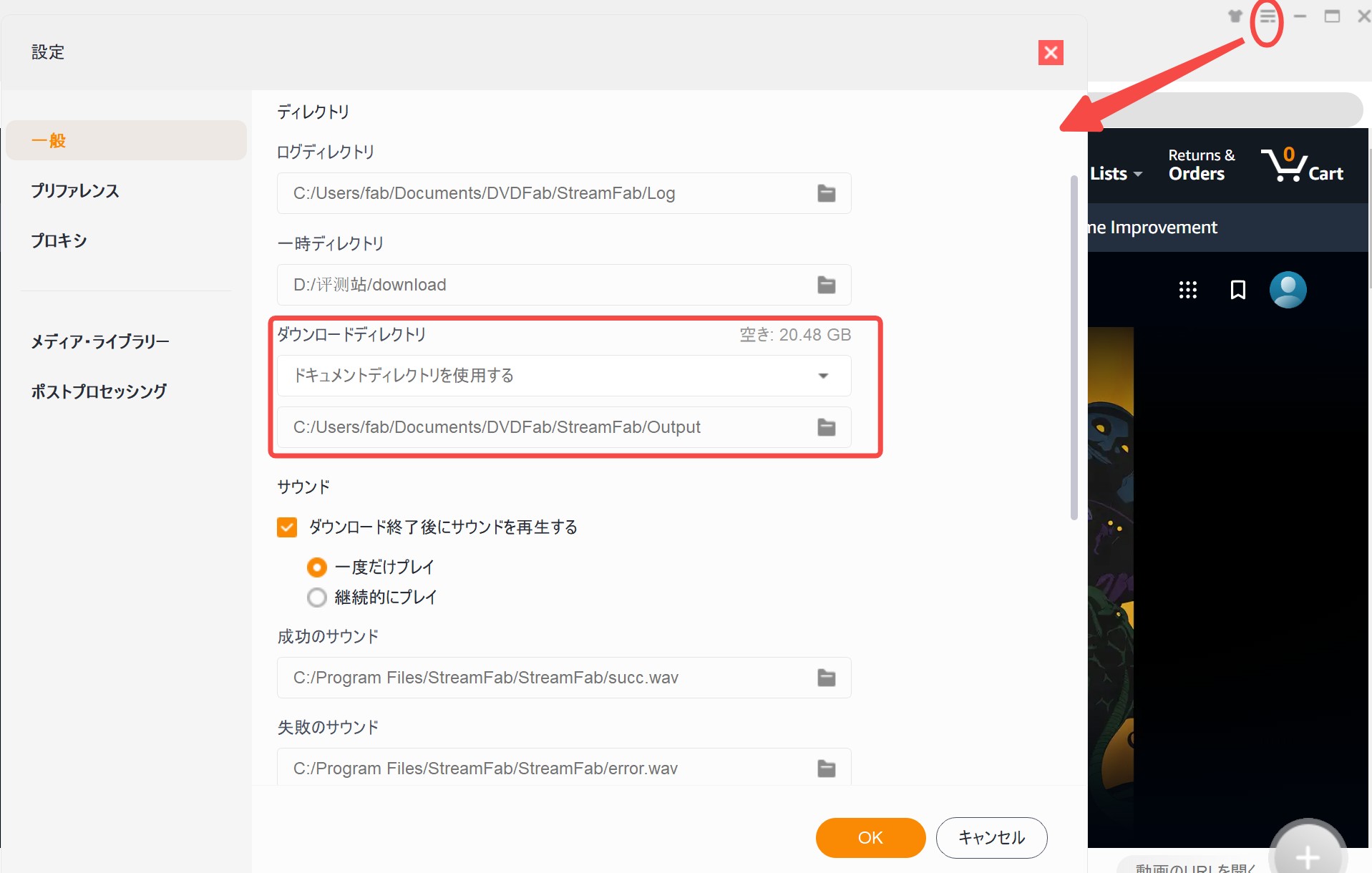Click the 一時ディレクトリ label
The height and width of the screenshot is (873, 1372).
click(331, 243)
